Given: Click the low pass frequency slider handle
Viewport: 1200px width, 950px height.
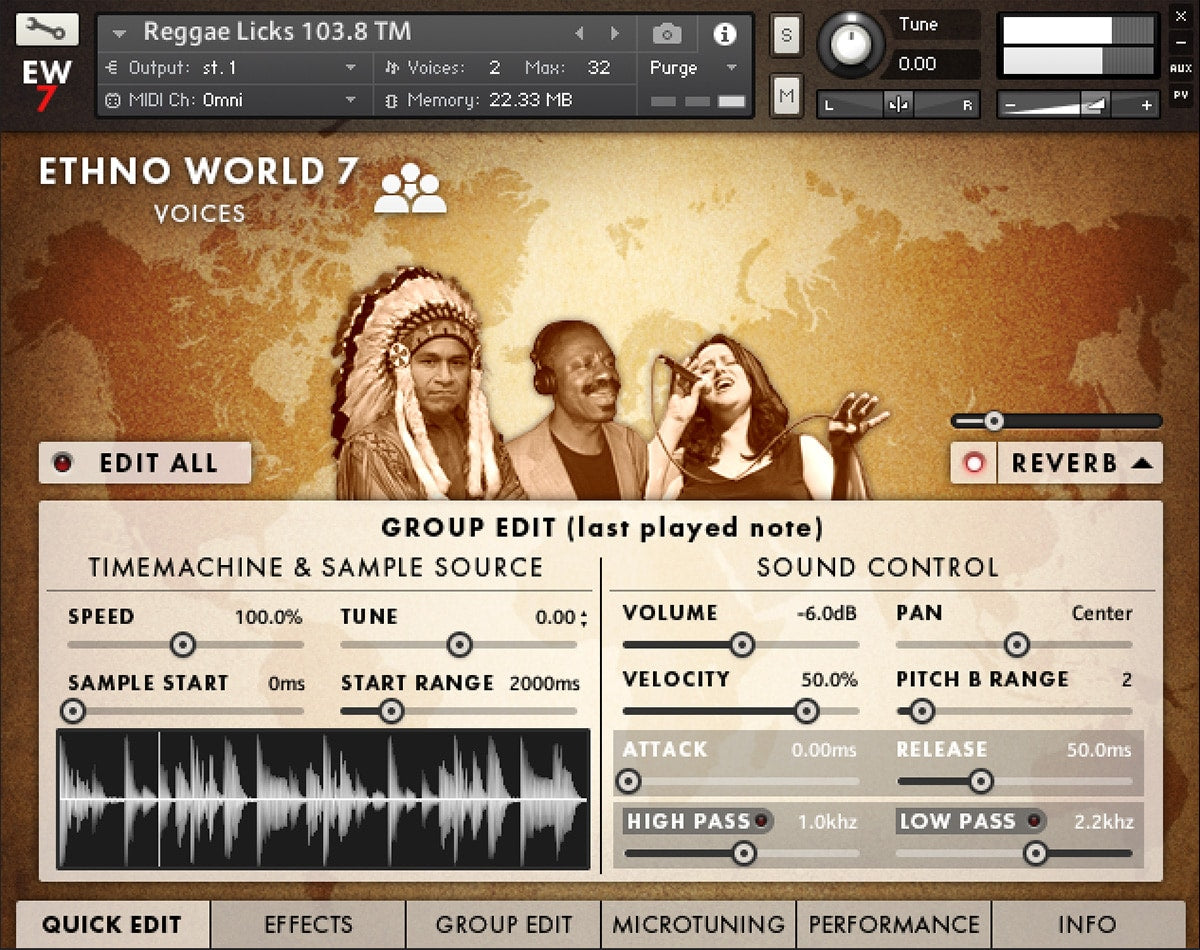Looking at the screenshot, I should [x=1035, y=853].
